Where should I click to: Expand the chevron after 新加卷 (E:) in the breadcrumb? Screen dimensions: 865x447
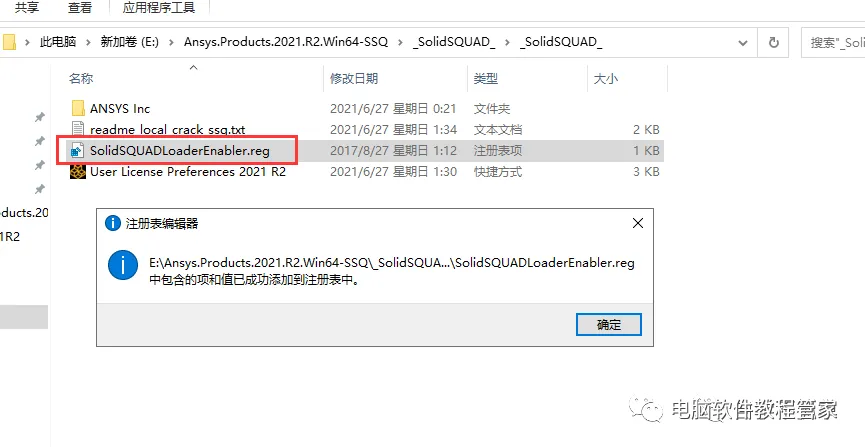coord(171,42)
